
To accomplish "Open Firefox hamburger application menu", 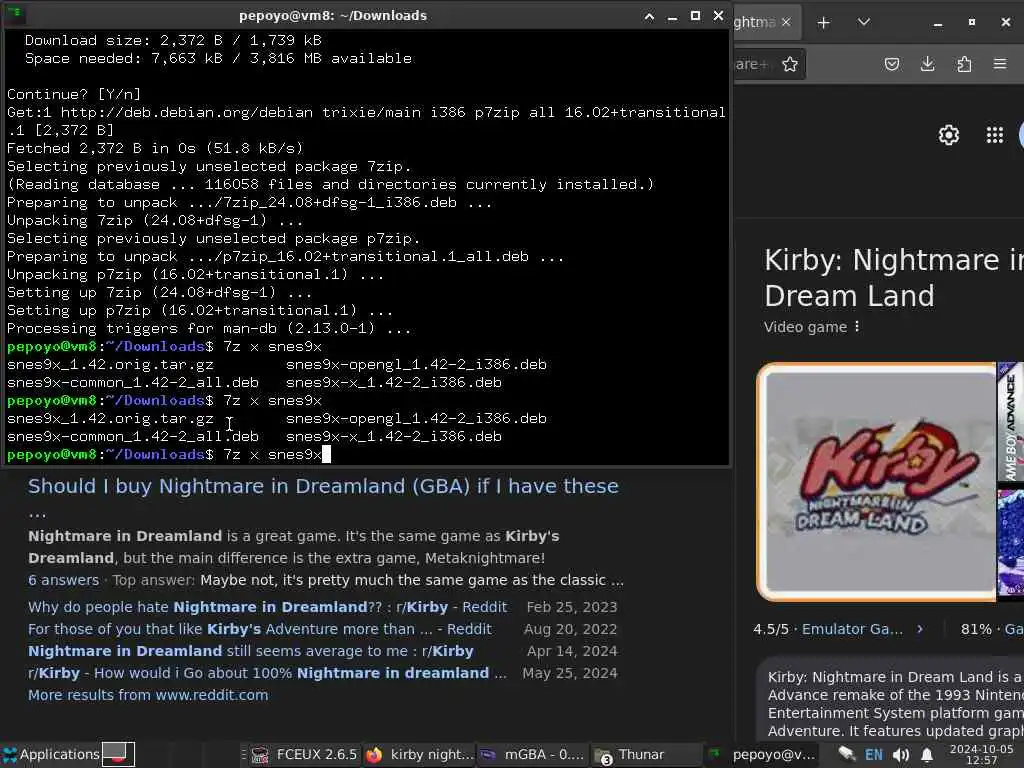I will 1000,64.
